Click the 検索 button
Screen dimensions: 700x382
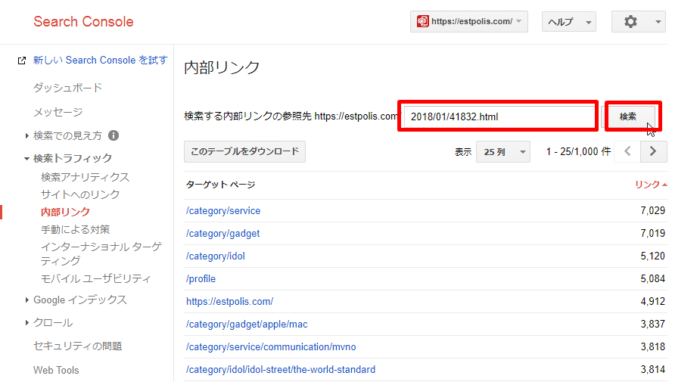pos(628,116)
